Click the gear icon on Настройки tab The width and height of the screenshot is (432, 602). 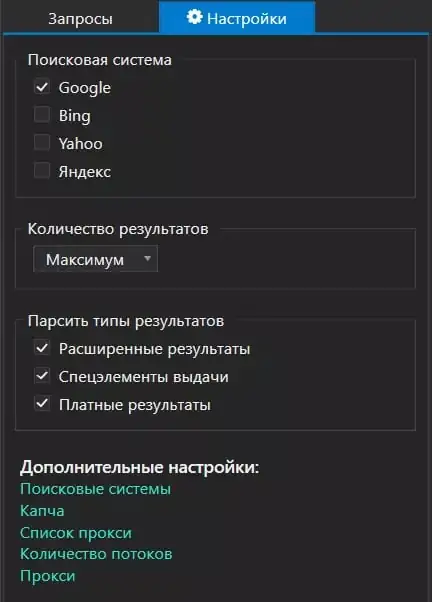tap(195, 17)
